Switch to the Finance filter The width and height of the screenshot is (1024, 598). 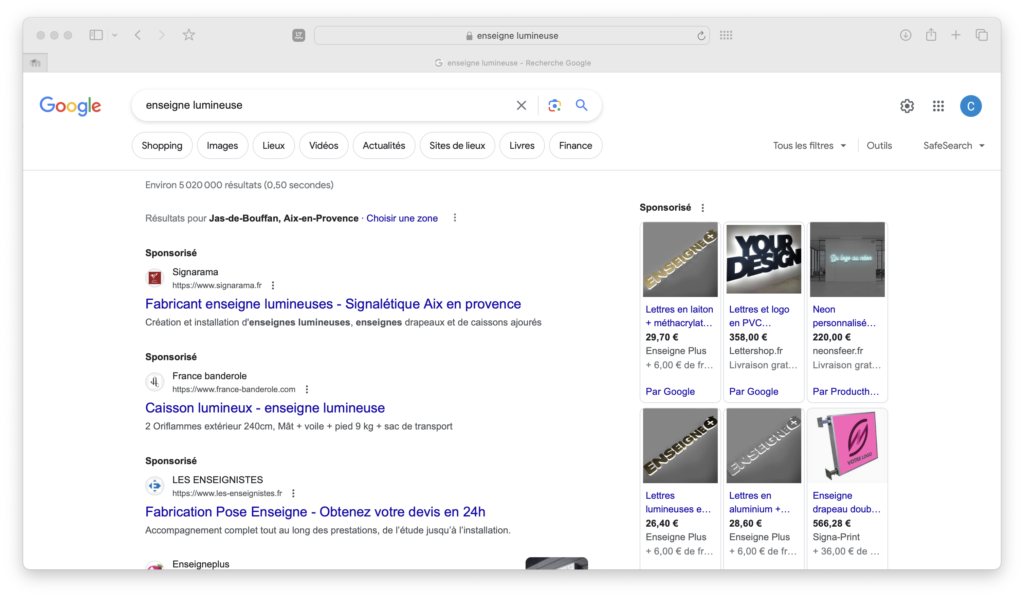(575, 146)
